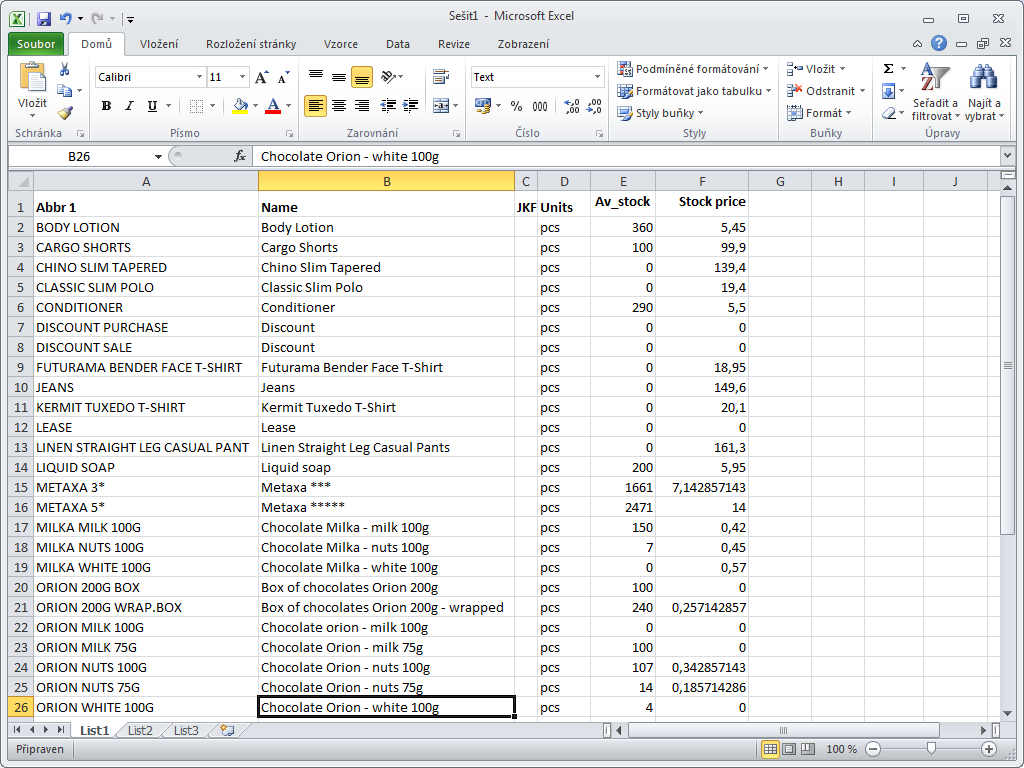
Task: Open Excel help with the question mark
Action: (938, 44)
